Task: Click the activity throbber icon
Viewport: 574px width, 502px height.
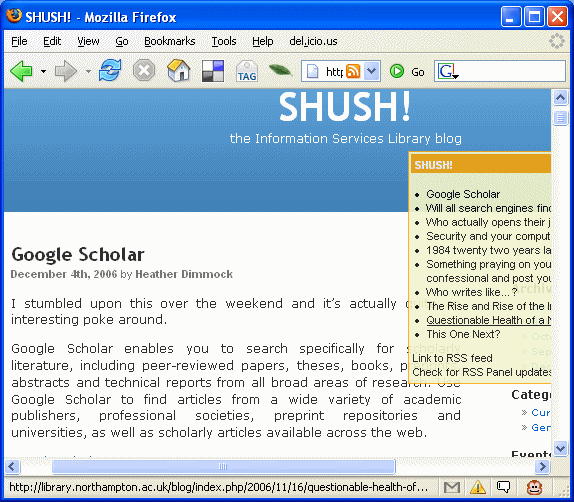Action: coord(557,41)
